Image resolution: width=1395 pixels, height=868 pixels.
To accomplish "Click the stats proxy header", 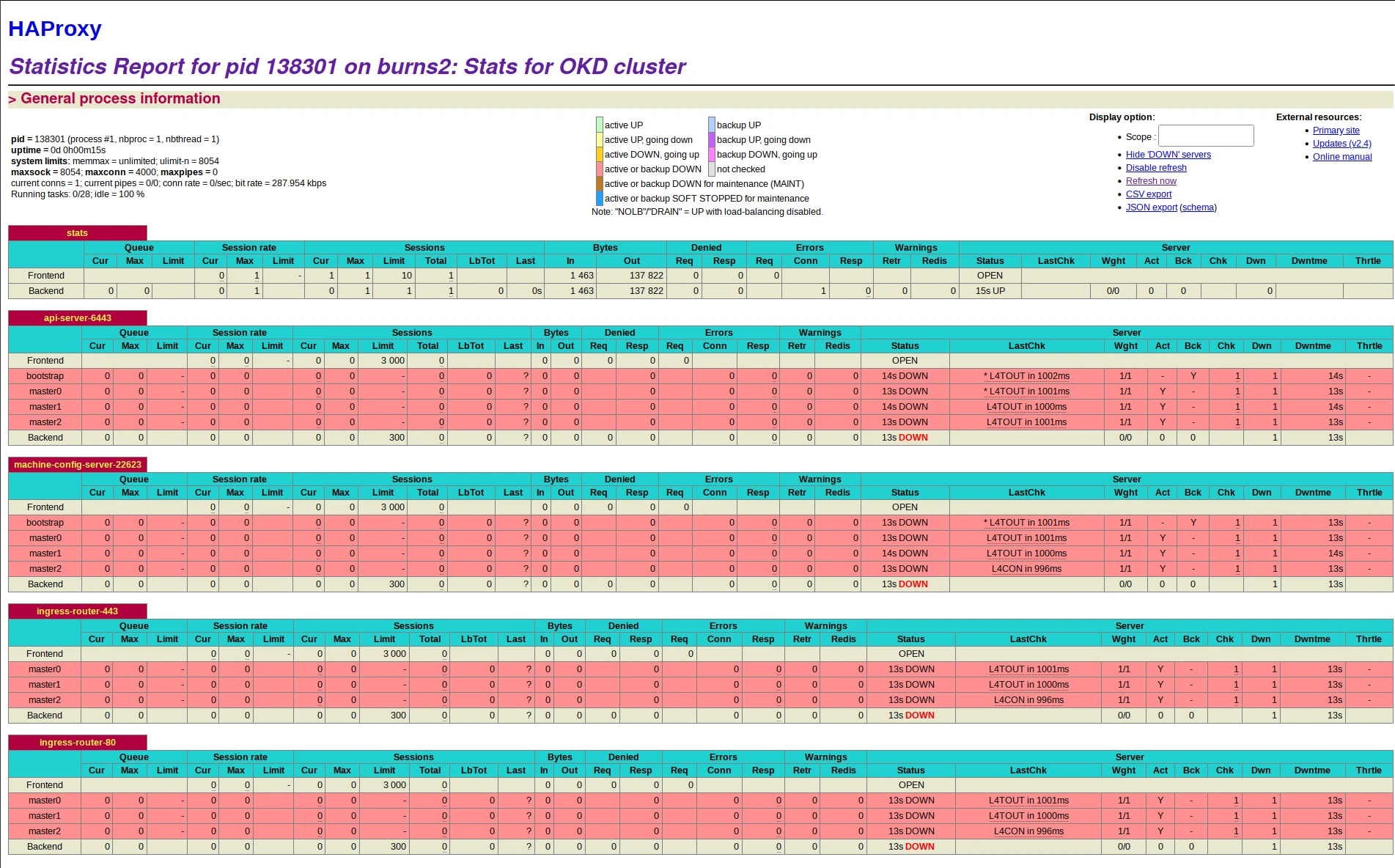I will coord(77,233).
